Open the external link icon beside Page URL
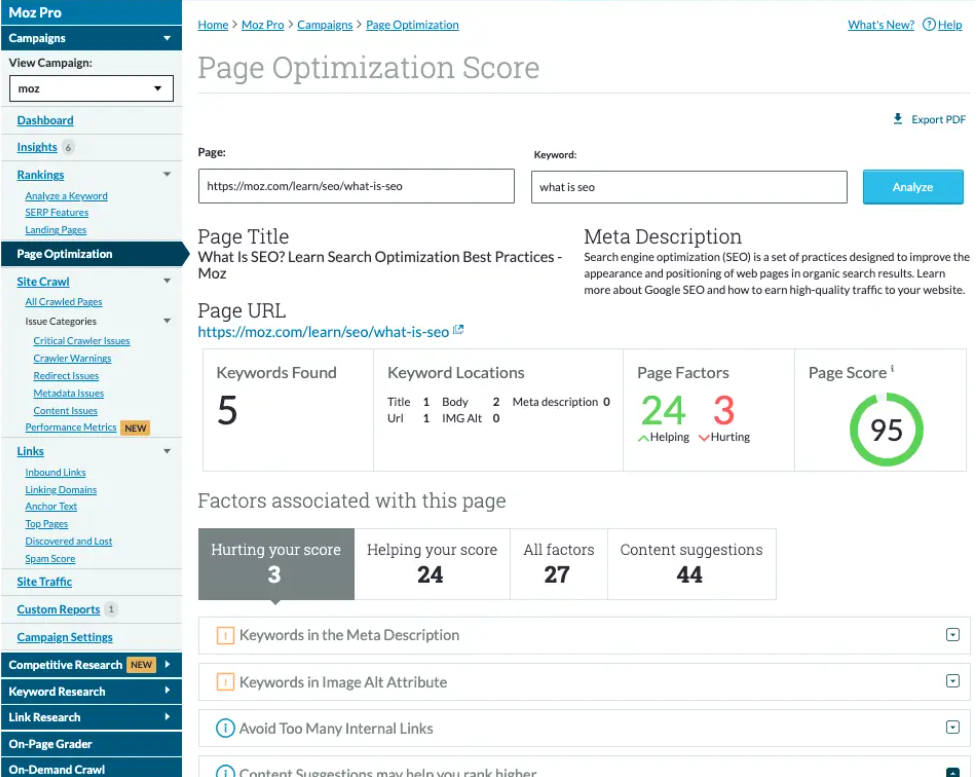The width and height of the screenshot is (977, 777). click(x=458, y=330)
